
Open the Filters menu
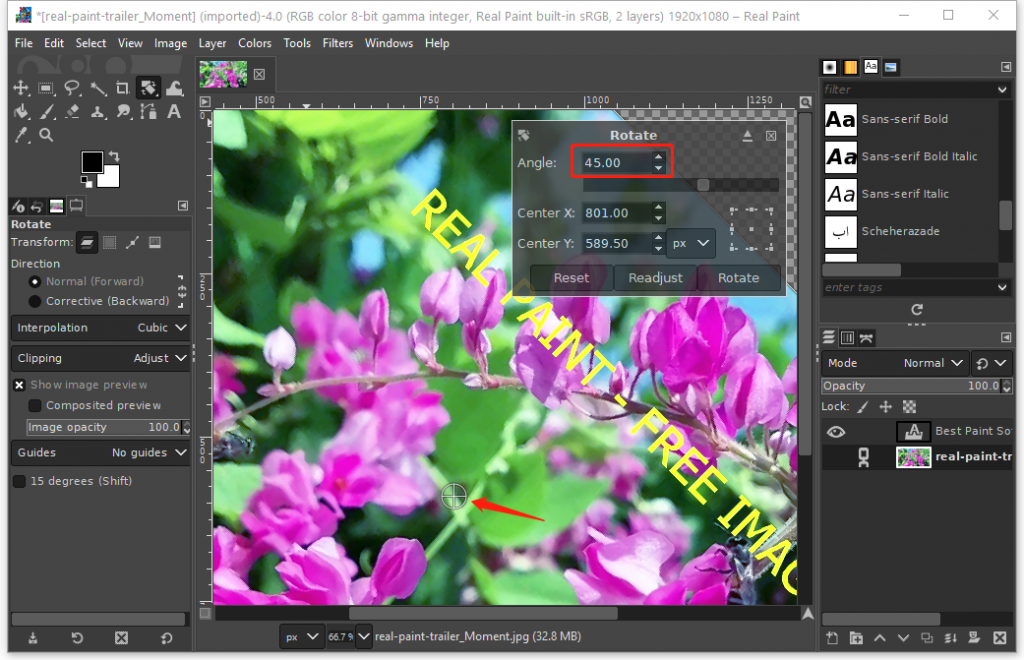[x=338, y=43]
